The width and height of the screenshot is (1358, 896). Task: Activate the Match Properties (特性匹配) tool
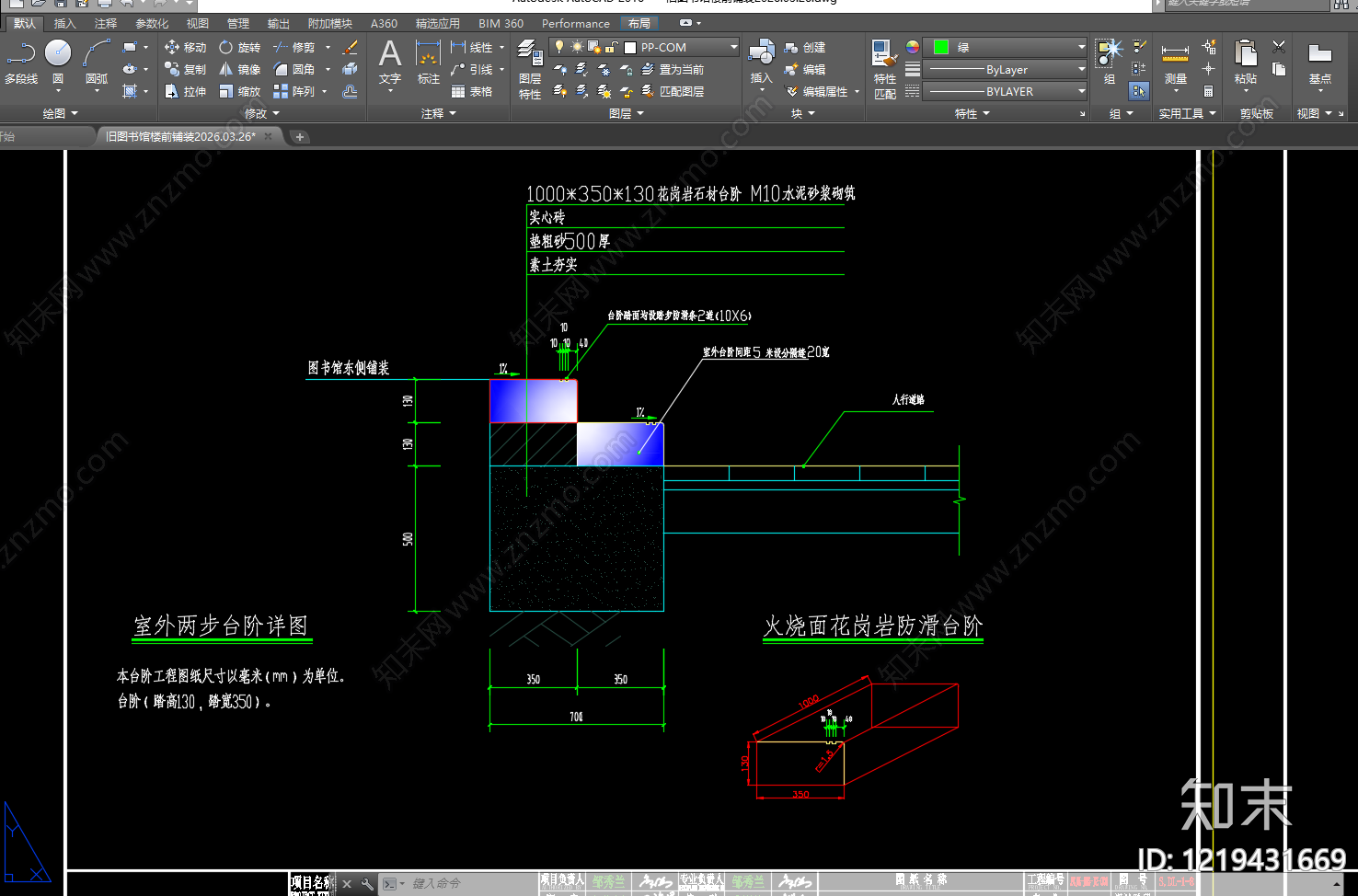pos(884,69)
